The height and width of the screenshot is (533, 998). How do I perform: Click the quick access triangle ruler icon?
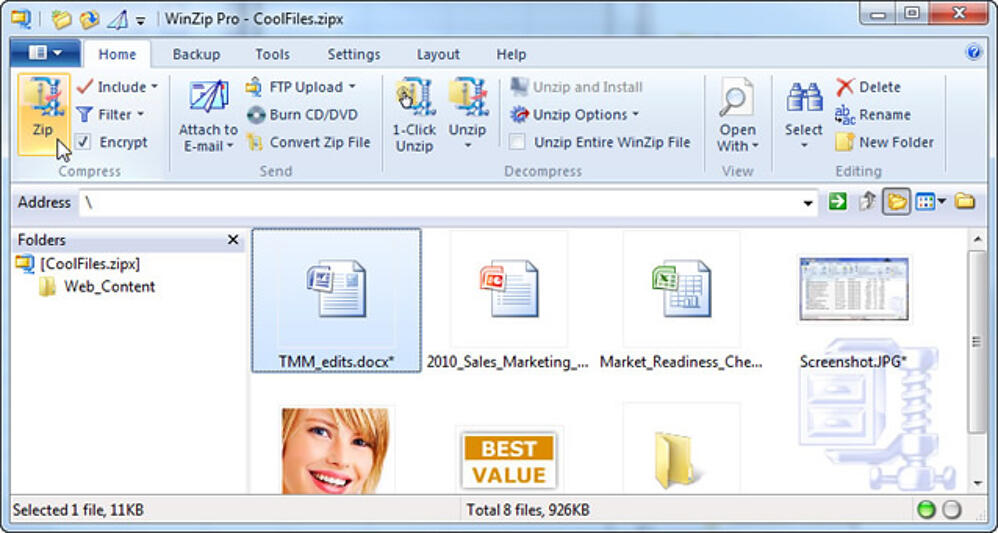(x=117, y=19)
